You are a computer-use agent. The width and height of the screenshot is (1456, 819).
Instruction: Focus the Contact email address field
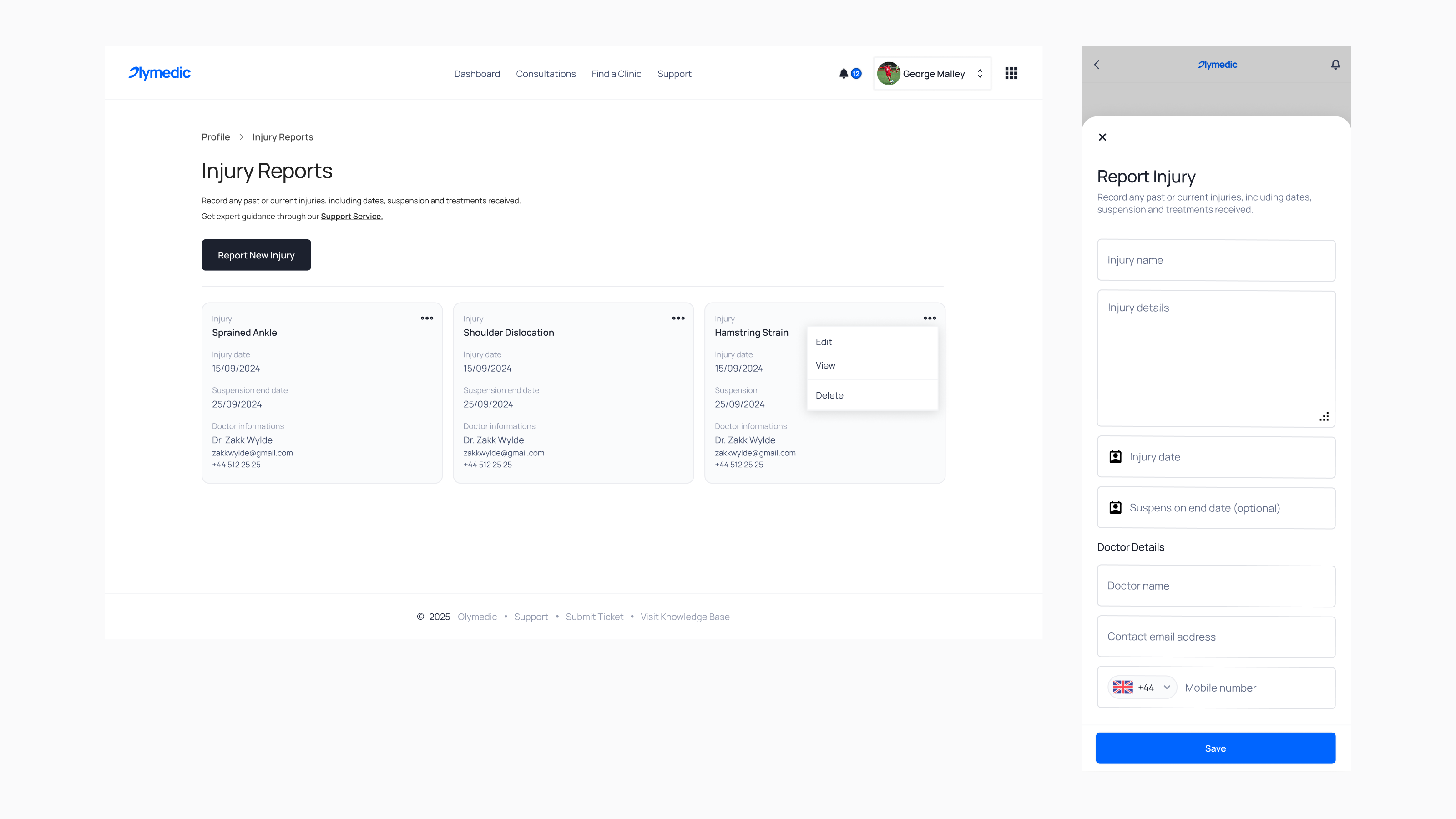[1216, 637]
